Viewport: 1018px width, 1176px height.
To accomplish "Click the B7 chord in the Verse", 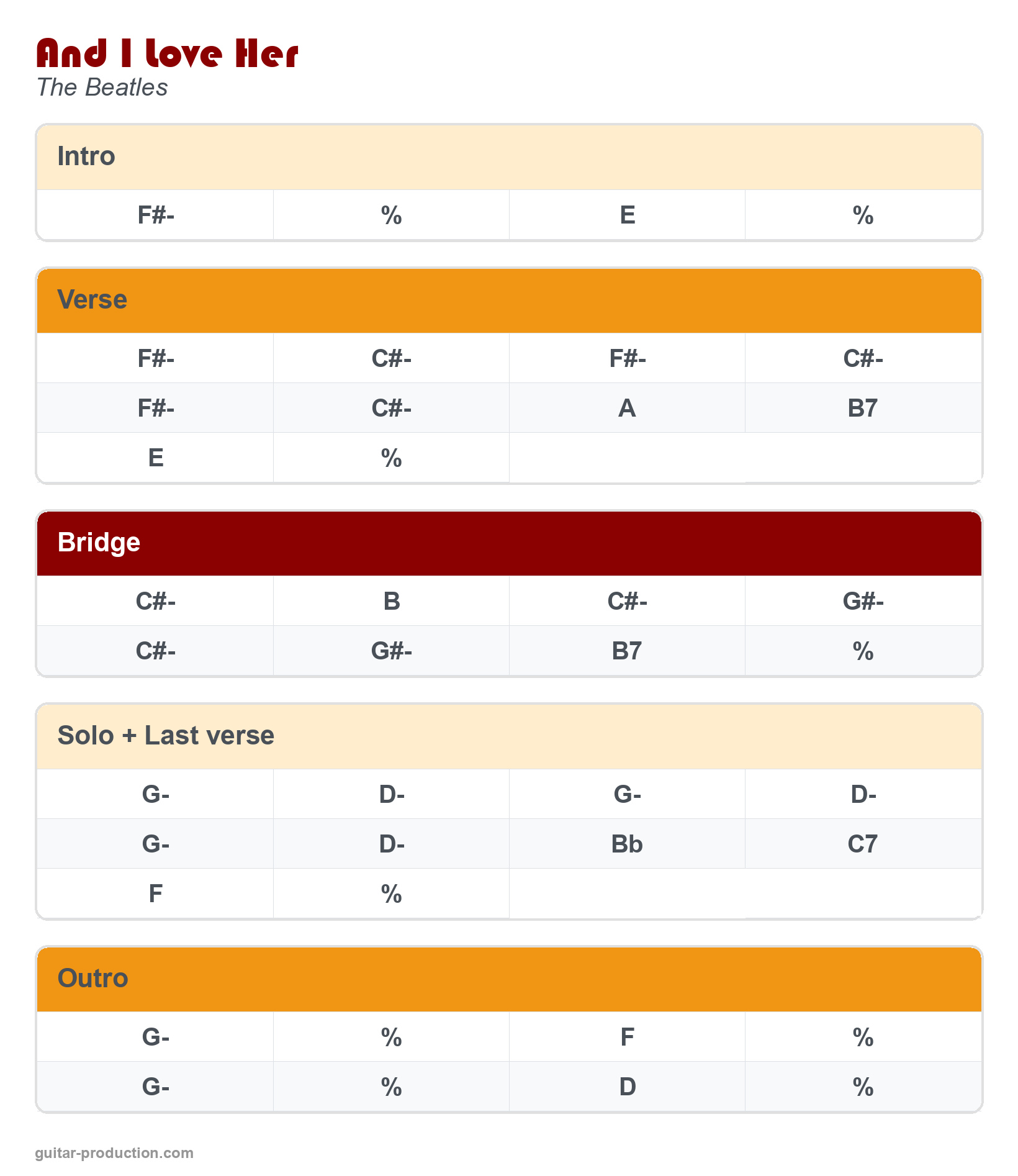I will (863, 409).
